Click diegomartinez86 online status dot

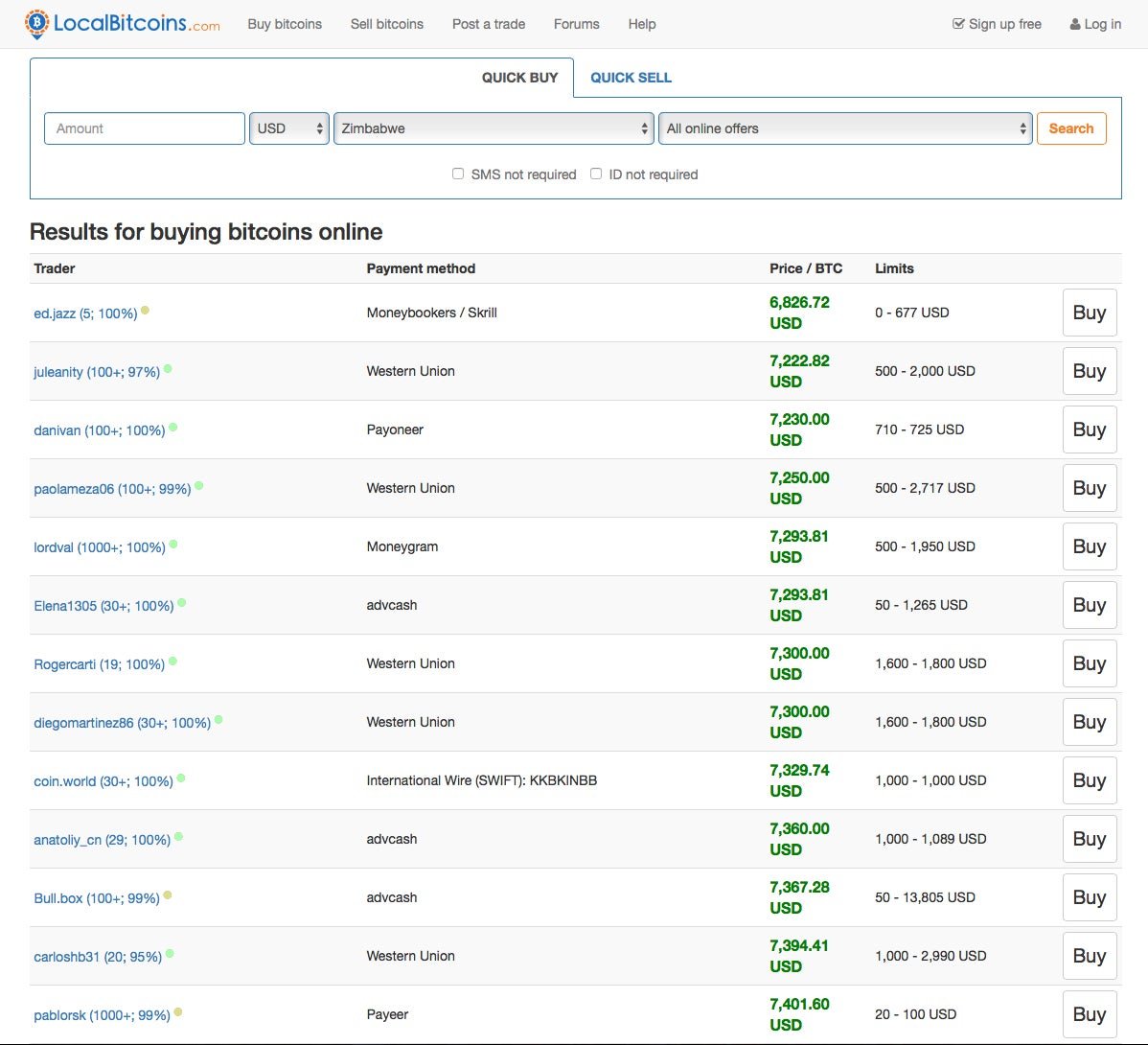218,720
